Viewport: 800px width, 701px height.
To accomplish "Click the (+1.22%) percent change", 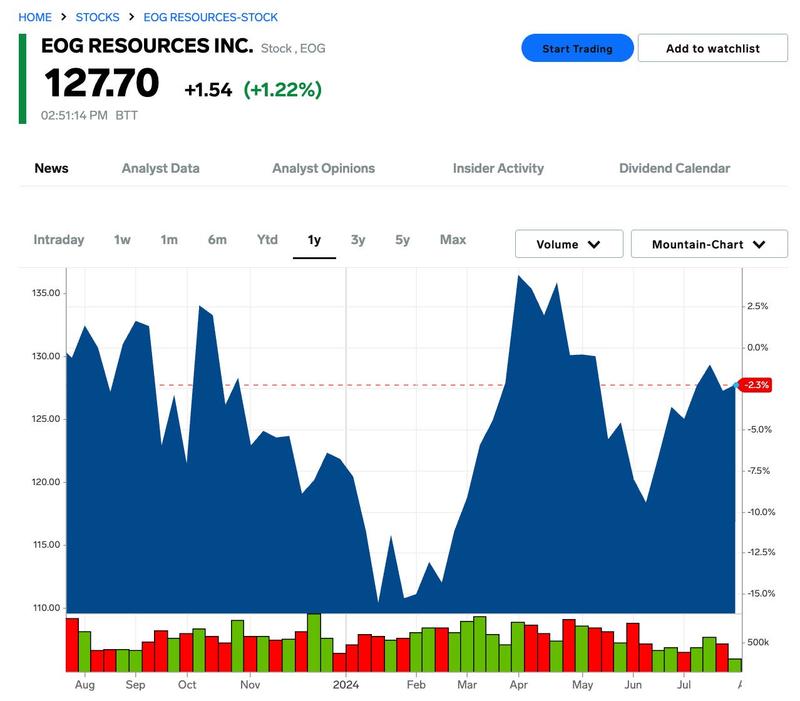I will 283,90.
